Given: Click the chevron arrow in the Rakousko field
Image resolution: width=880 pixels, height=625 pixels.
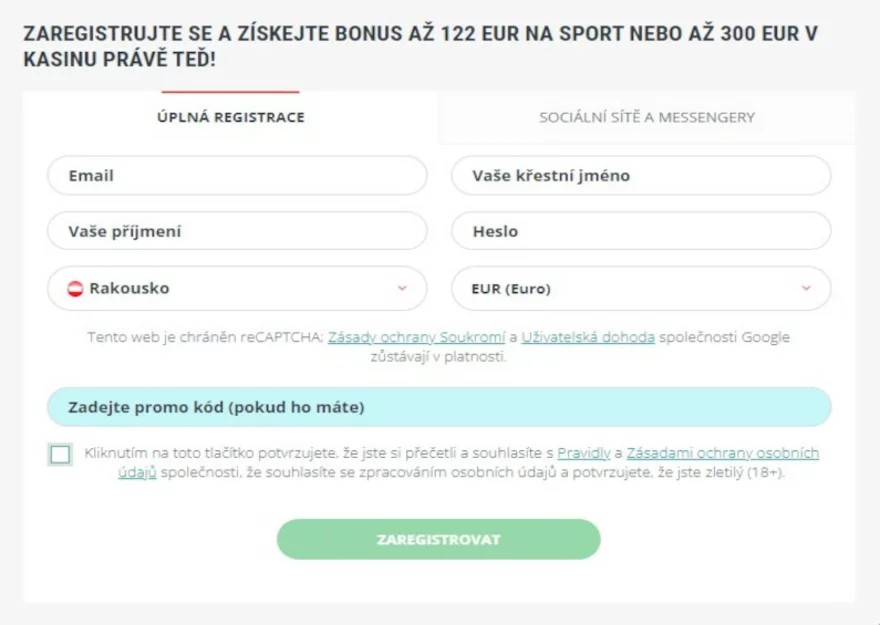Looking at the screenshot, I should (402, 288).
